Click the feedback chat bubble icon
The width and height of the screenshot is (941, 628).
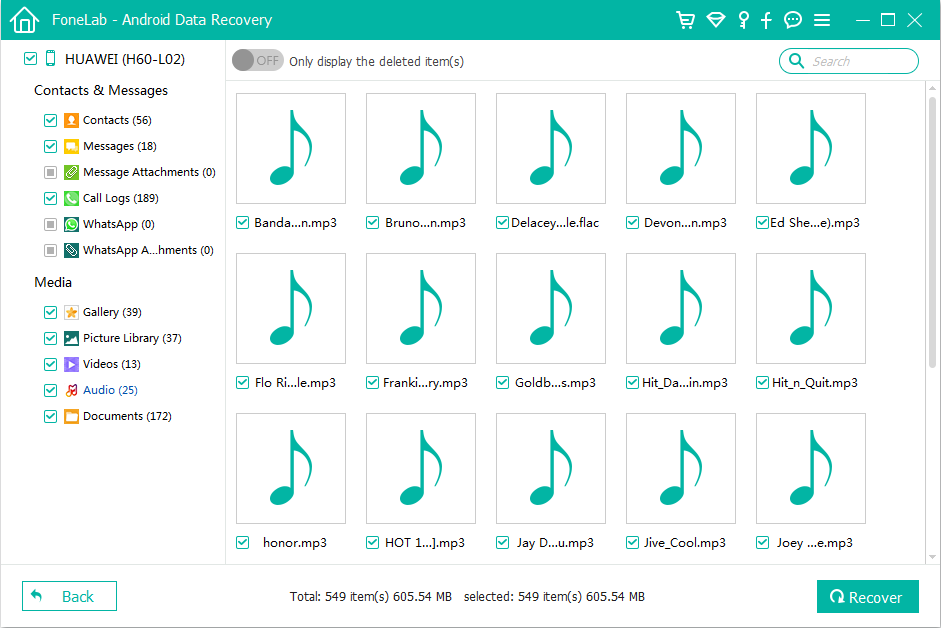click(793, 20)
